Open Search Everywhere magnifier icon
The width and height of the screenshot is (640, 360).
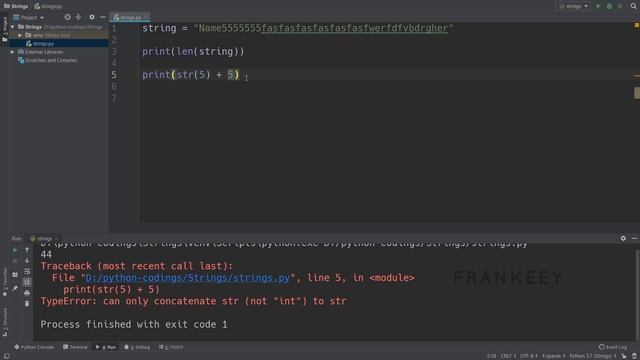(633, 6)
